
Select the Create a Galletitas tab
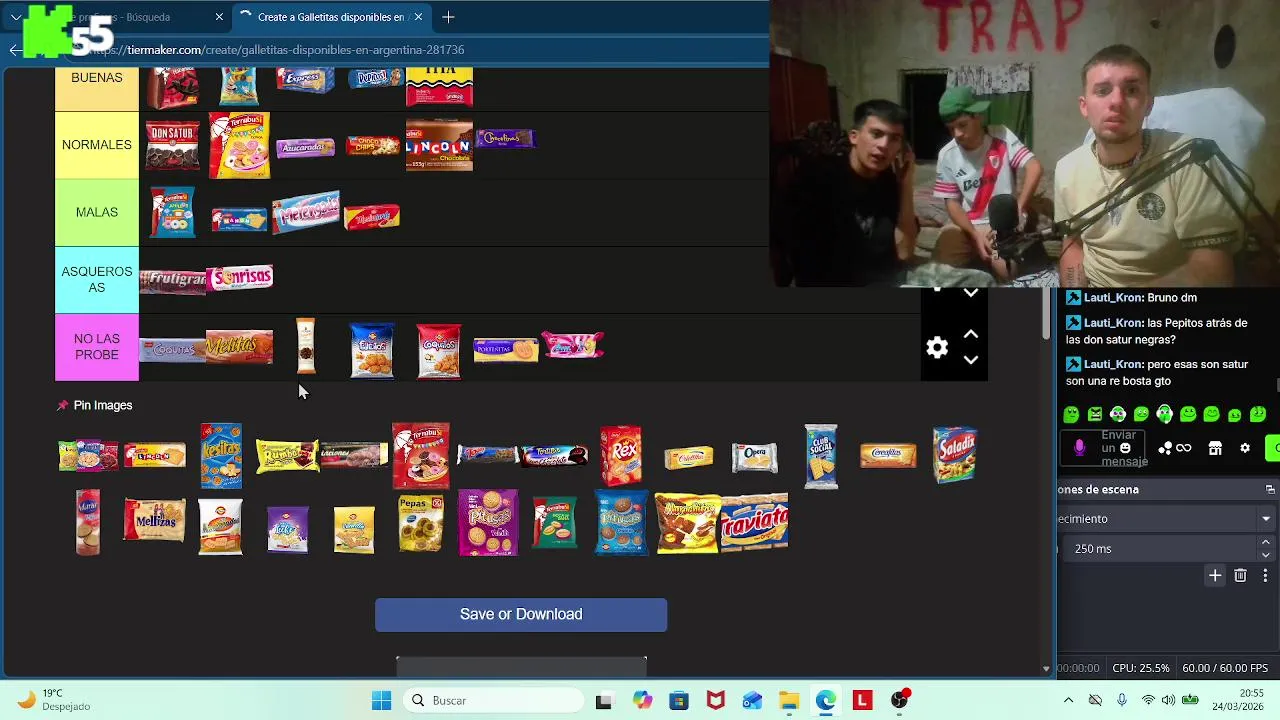(x=330, y=17)
